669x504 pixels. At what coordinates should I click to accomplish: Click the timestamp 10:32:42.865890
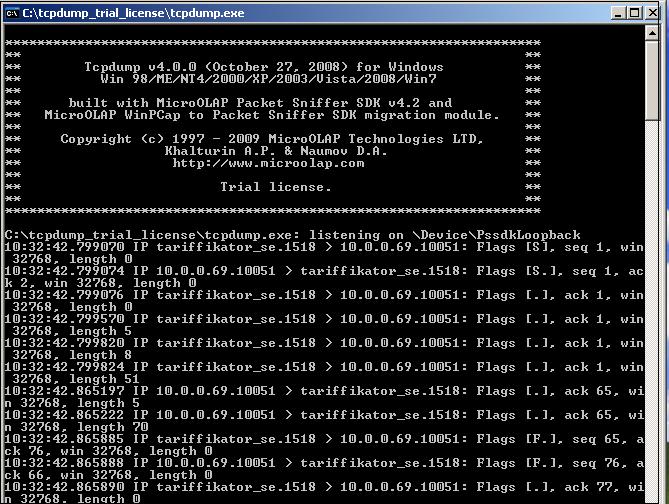coord(64,487)
